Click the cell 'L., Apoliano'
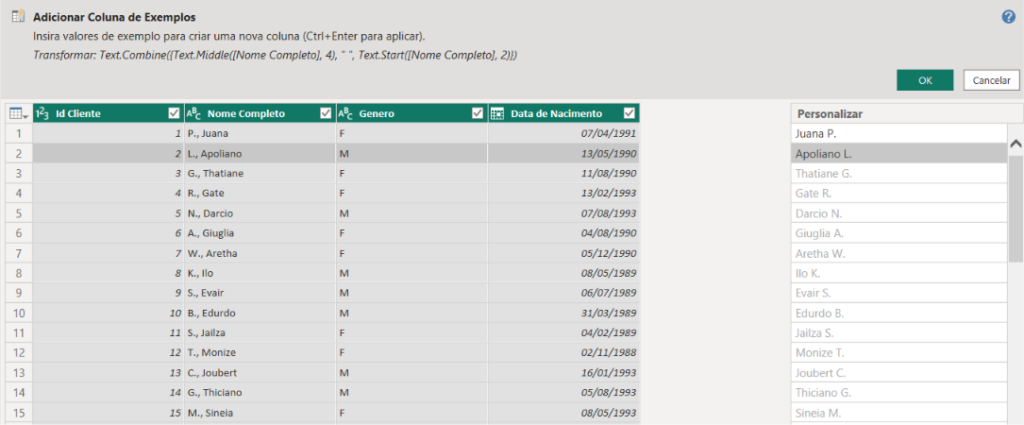Viewport: 1024px width, 425px height. point(260,153)
